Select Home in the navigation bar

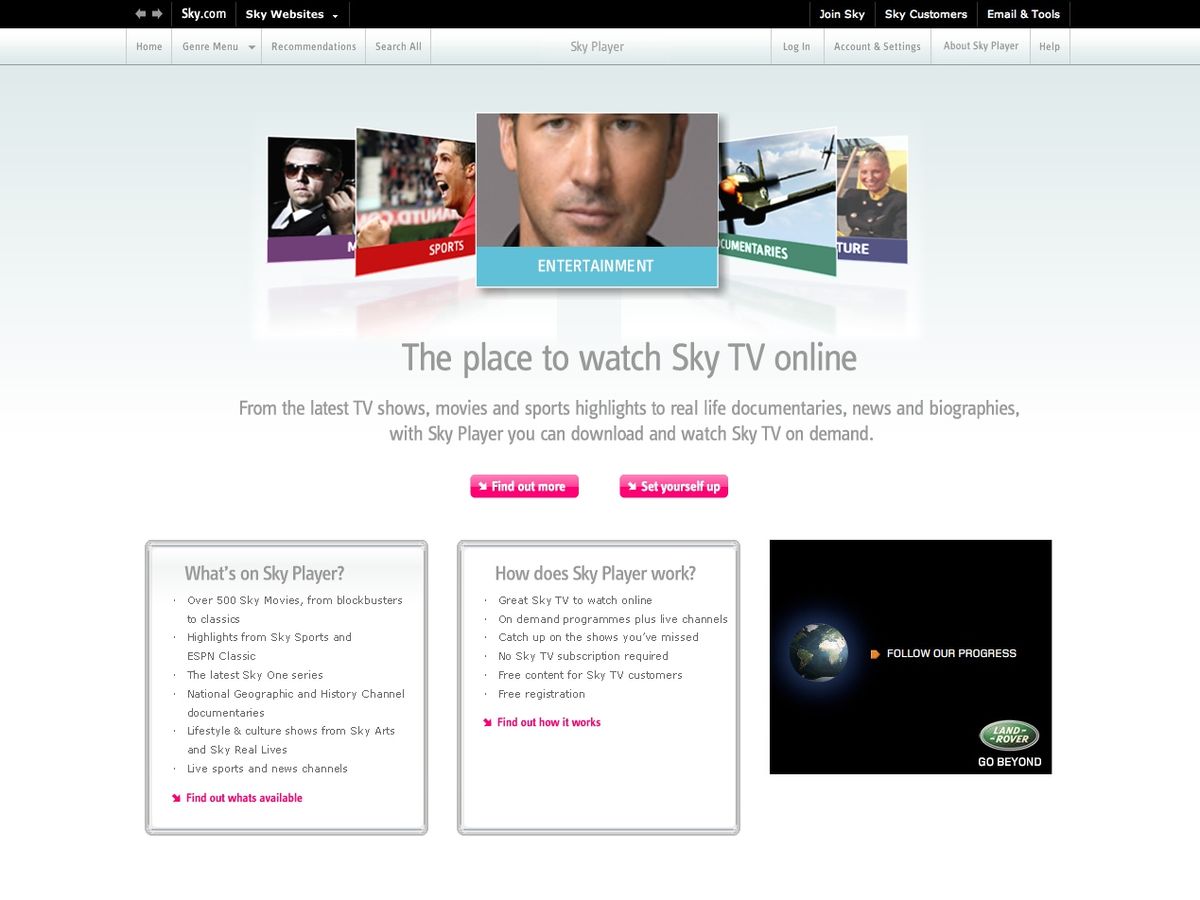click(x=149, y=47)
